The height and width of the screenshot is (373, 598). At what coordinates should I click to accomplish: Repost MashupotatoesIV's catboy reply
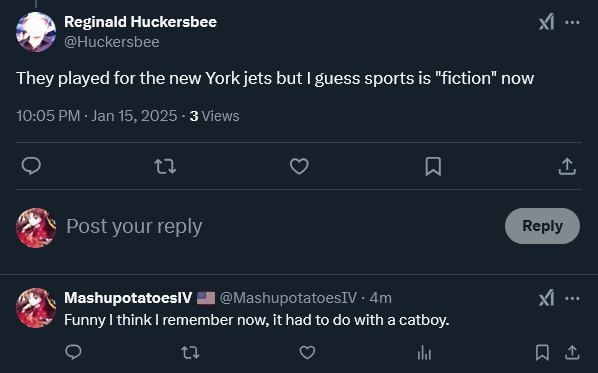190,352
